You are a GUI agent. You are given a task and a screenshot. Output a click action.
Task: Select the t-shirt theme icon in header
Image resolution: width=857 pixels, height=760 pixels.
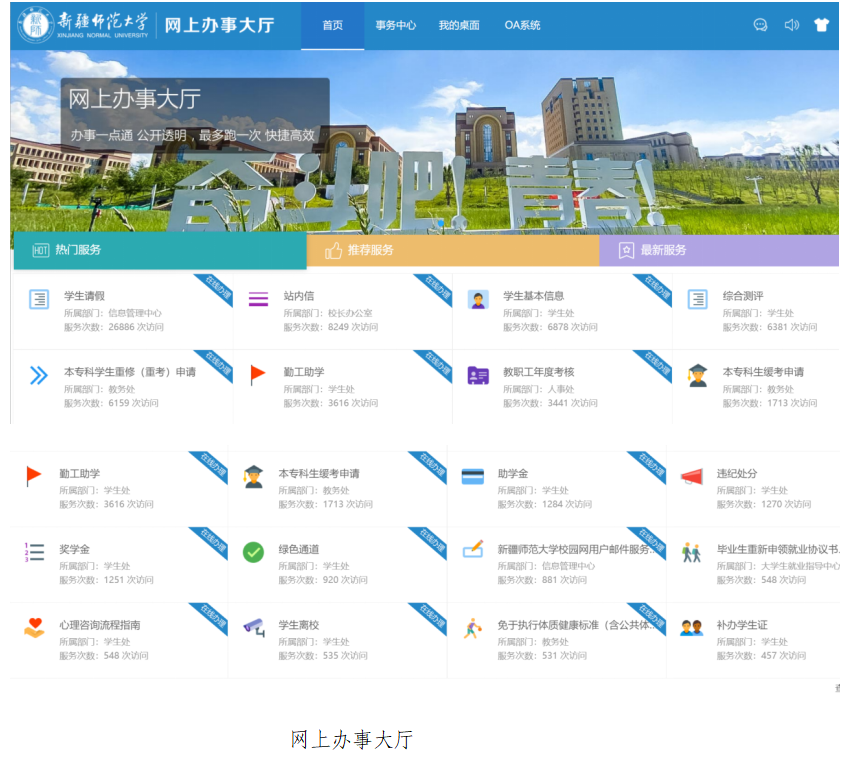(x=822, y=25)
